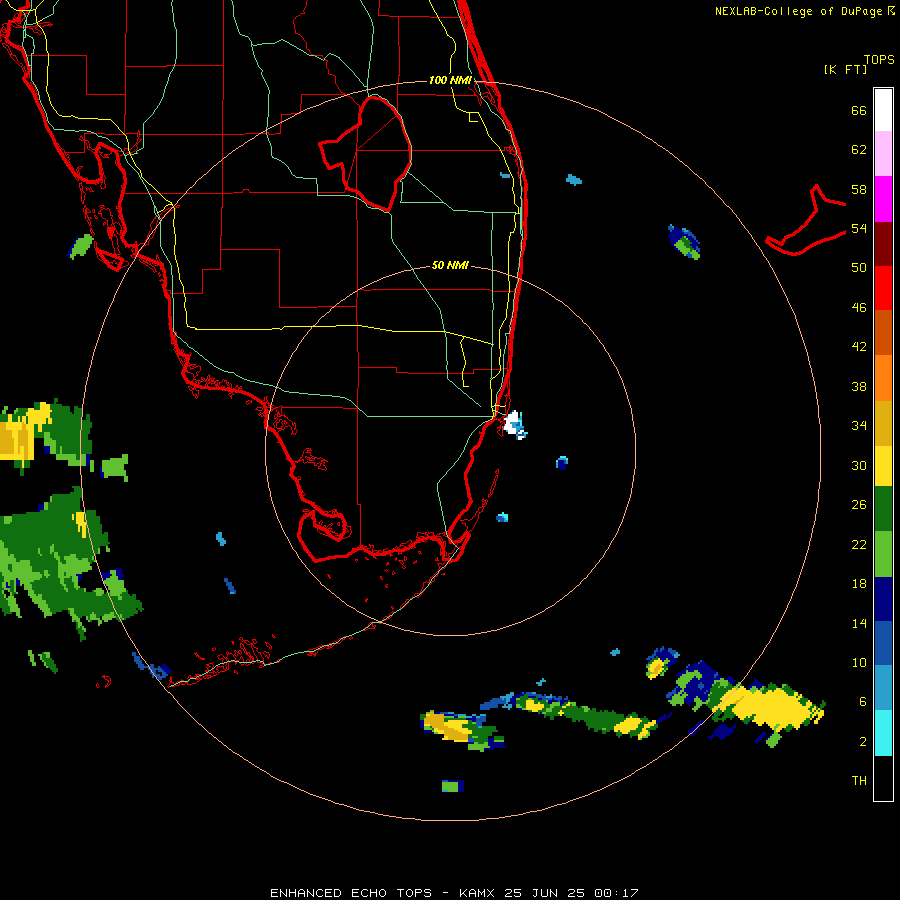The width and height of the screenshot is (900, 900).
Task: Select the 62 value on the legend
Action: point(859,150)
